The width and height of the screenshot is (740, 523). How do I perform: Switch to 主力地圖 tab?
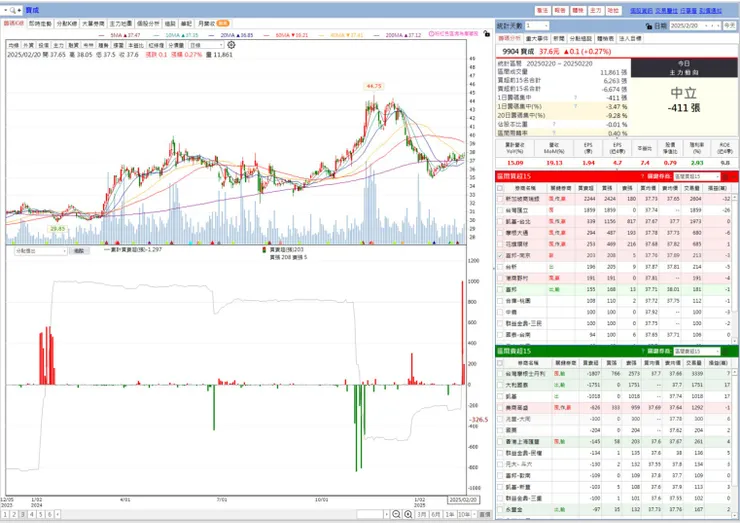120,24
